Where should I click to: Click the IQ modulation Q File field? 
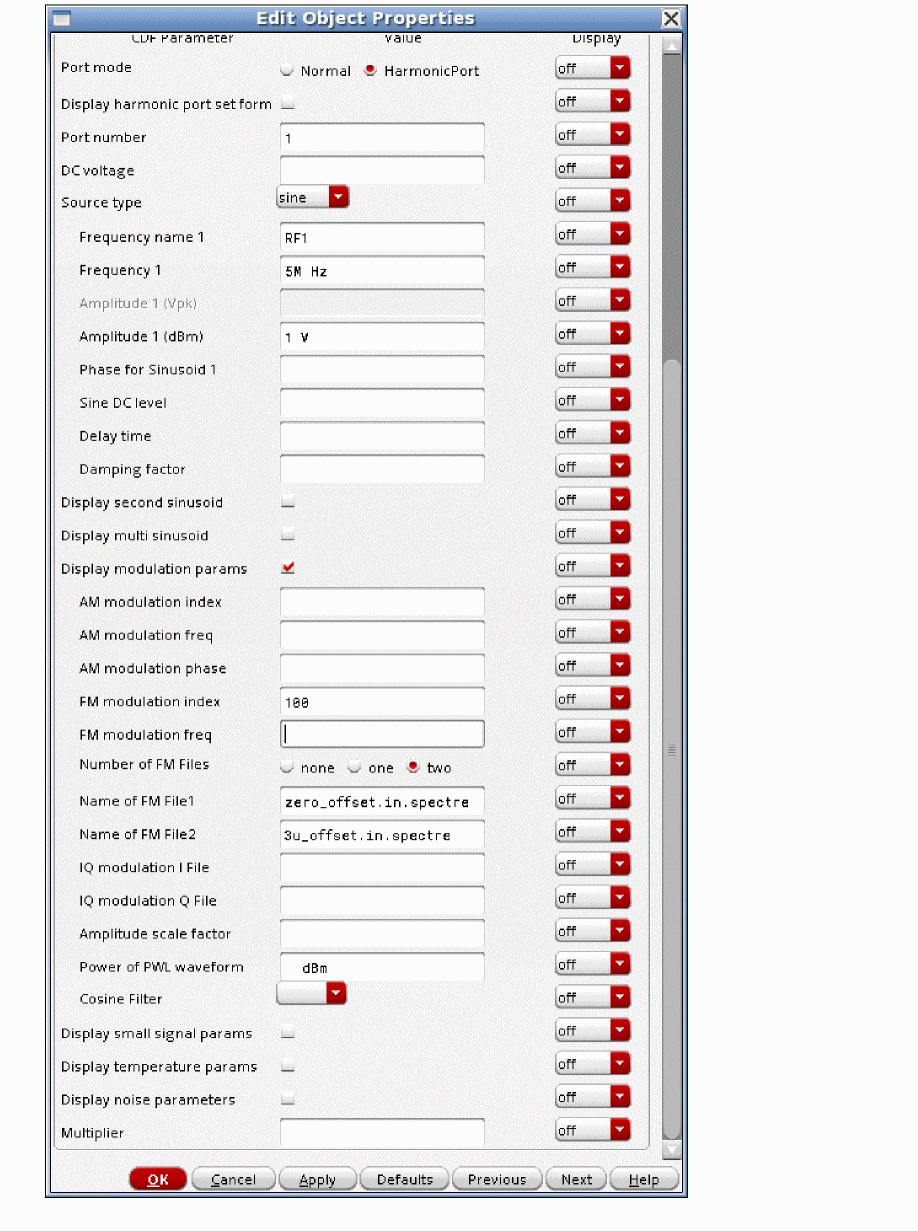382,900
